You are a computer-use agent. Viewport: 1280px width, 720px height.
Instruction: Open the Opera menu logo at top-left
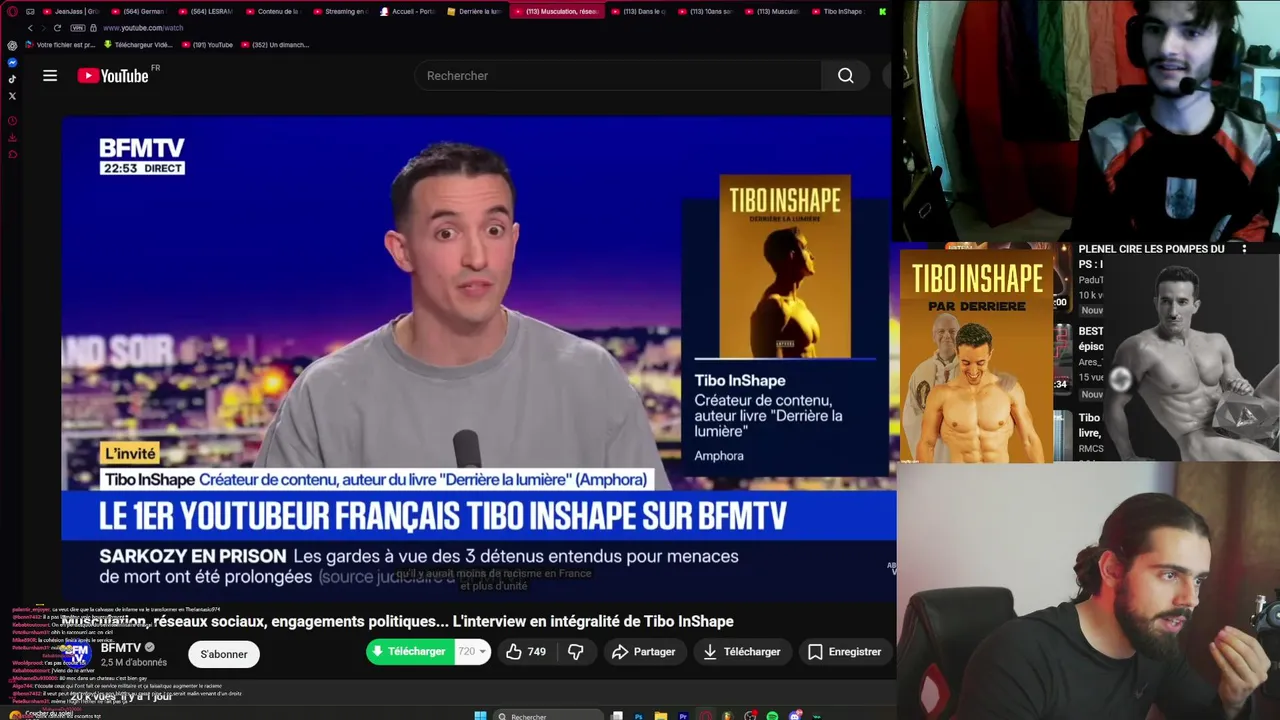pos(12,11)
